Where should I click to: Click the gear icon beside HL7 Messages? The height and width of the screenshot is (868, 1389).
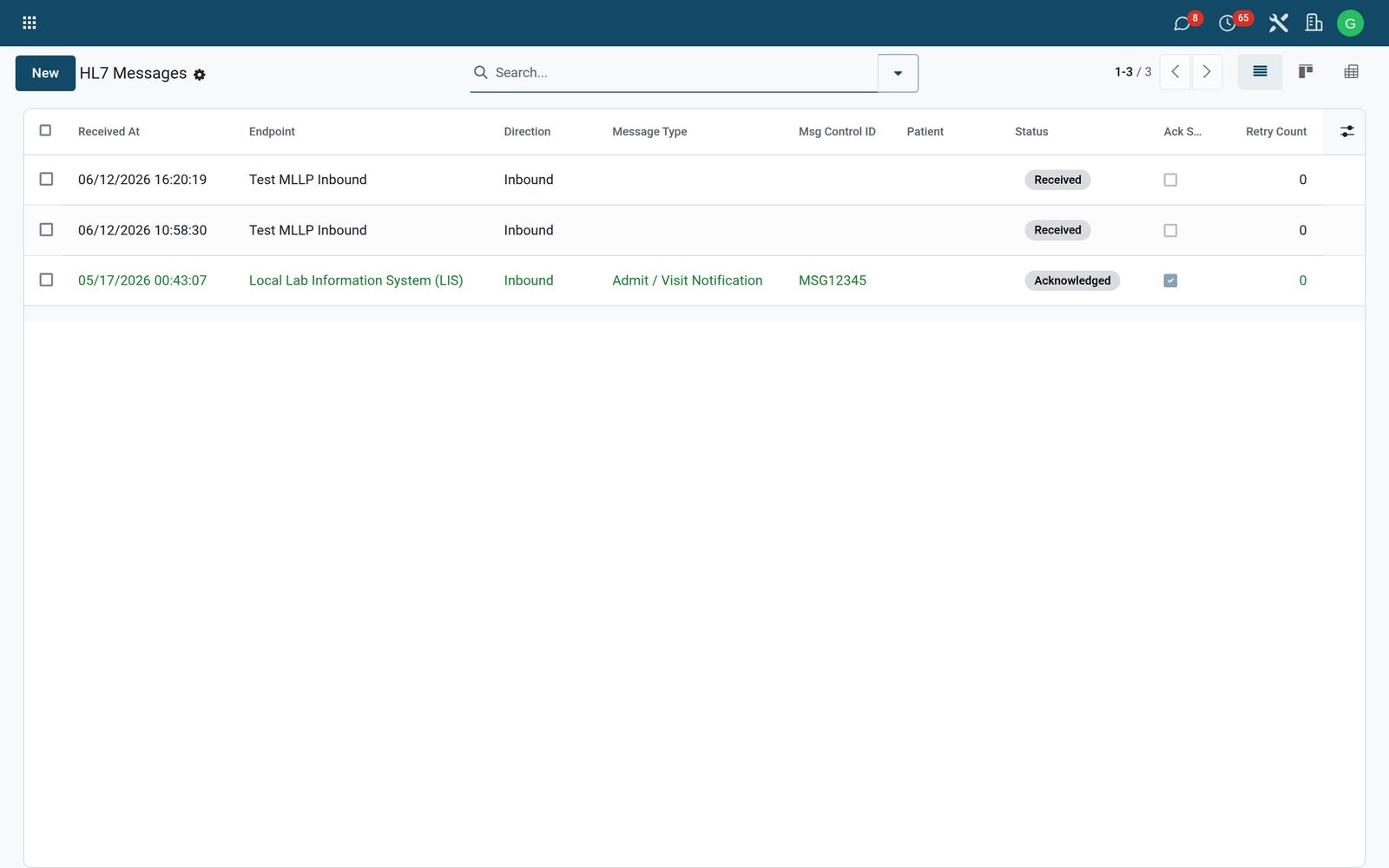pos(200,75)
